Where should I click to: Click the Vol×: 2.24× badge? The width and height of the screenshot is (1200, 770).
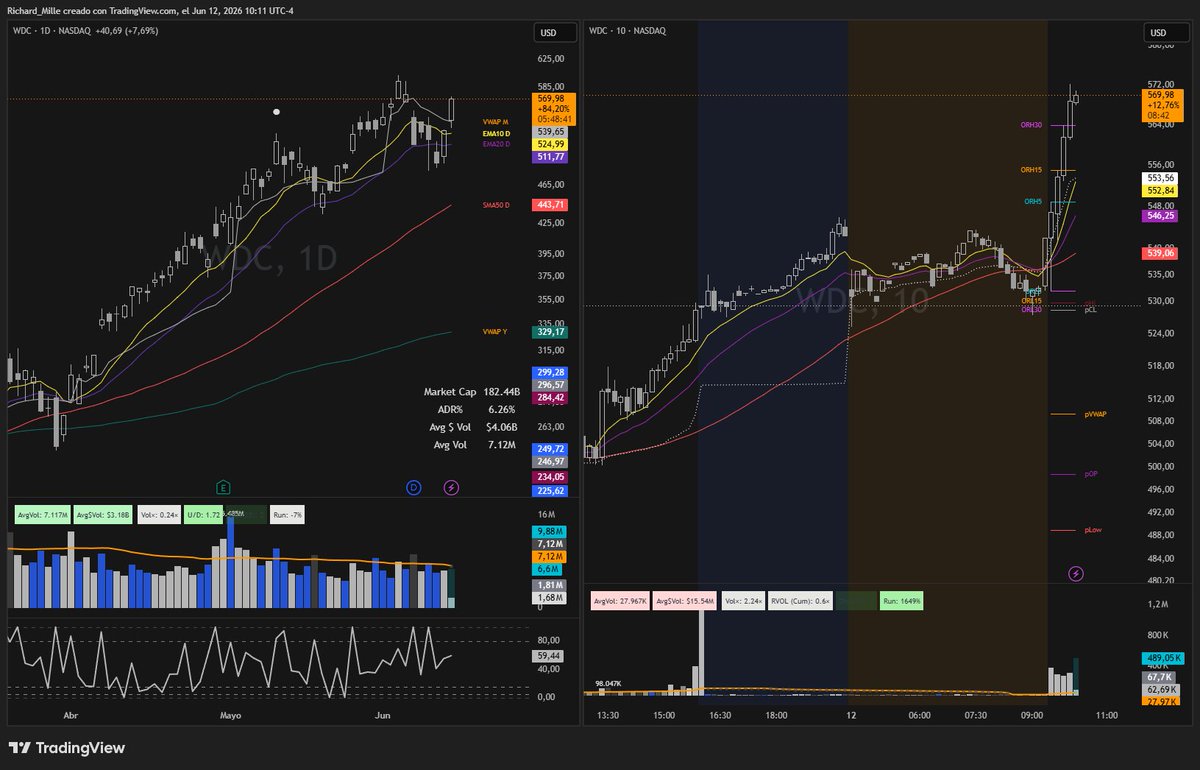coord(744,601)
